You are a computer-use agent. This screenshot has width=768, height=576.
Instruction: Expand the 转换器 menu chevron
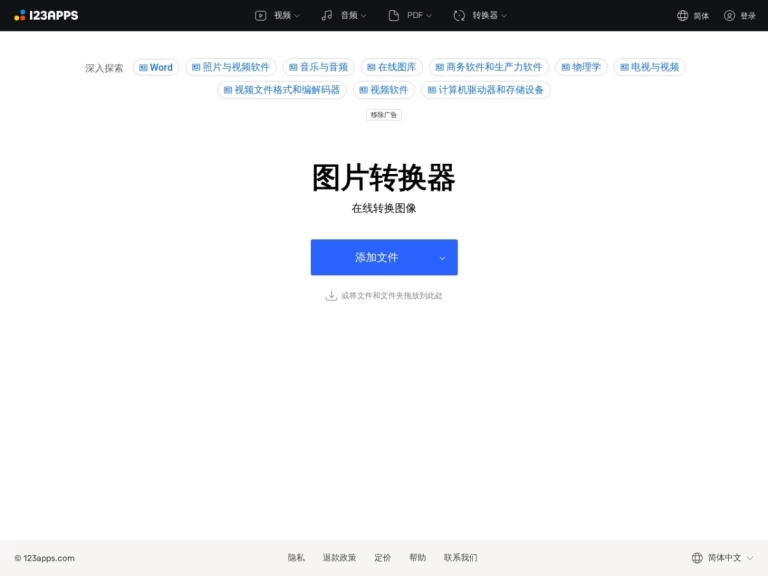504,16
